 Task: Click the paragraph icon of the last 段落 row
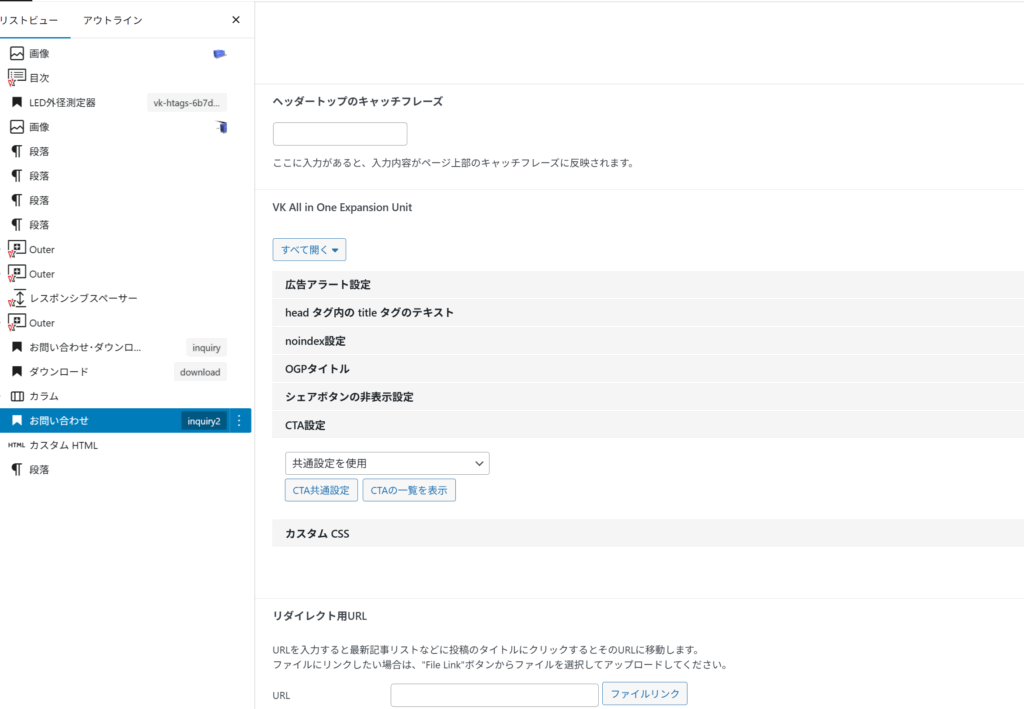point(17,469)
